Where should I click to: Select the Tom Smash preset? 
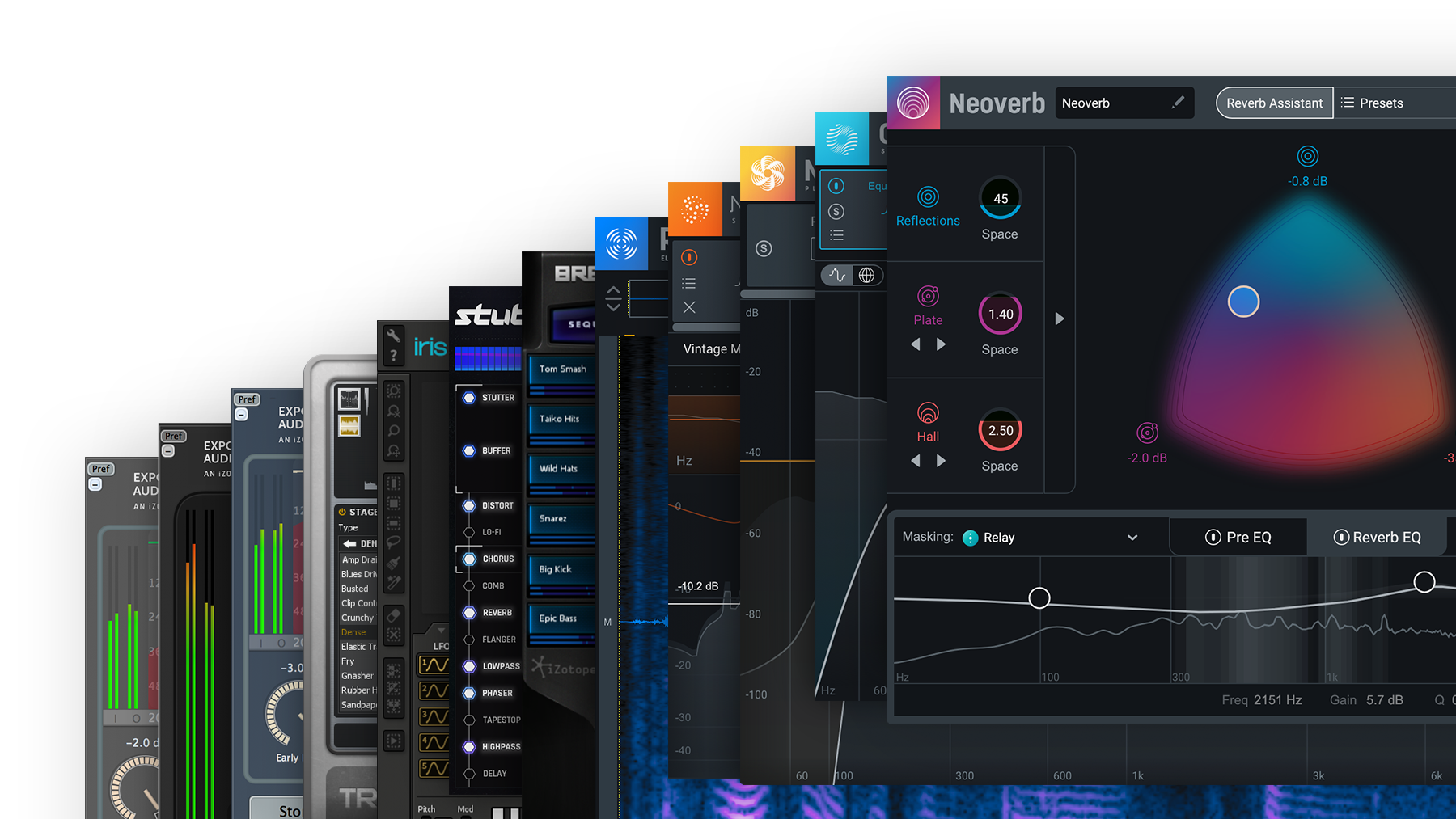click(x=562, y=369)
